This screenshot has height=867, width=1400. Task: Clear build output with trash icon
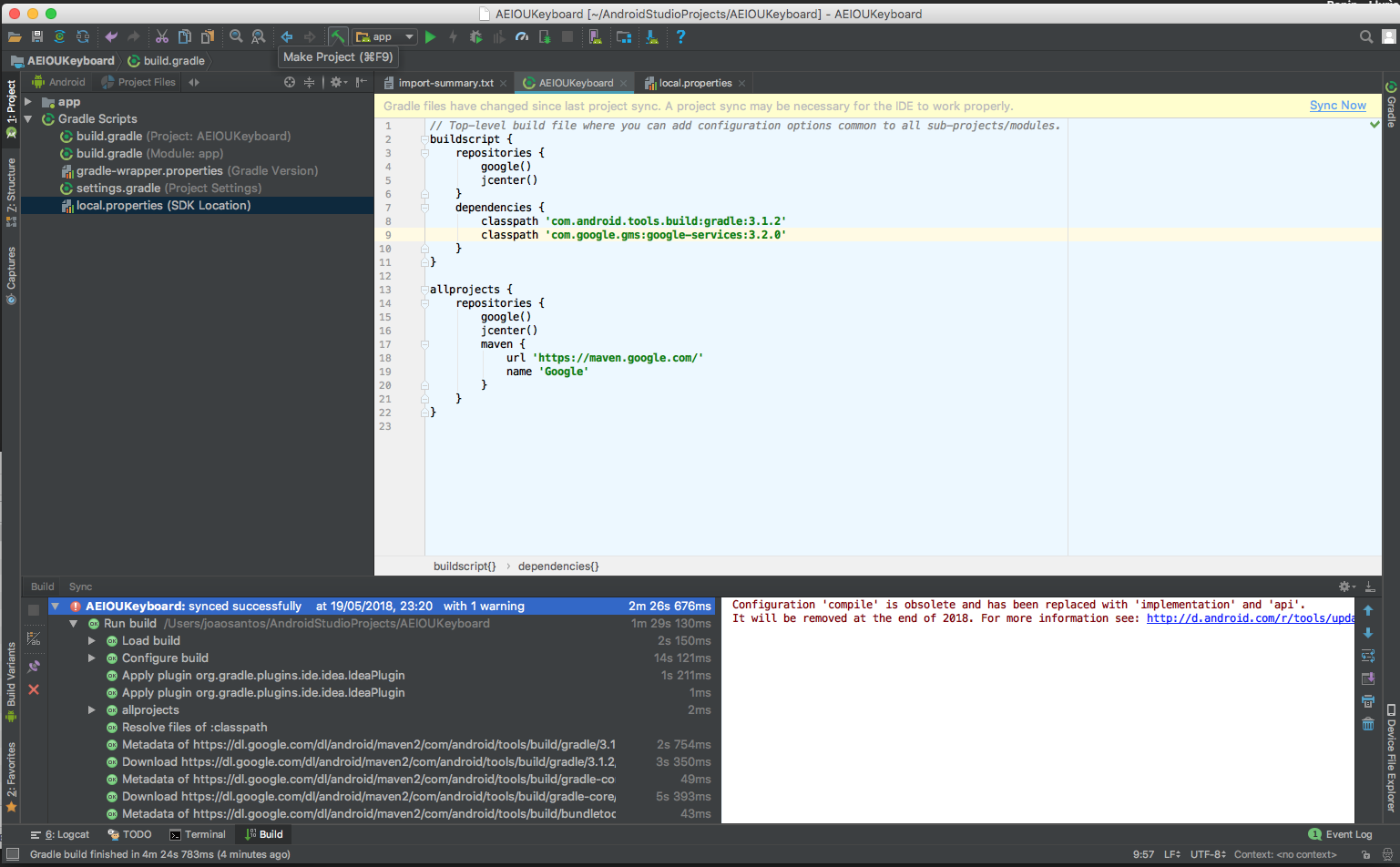coord(1367,724)
